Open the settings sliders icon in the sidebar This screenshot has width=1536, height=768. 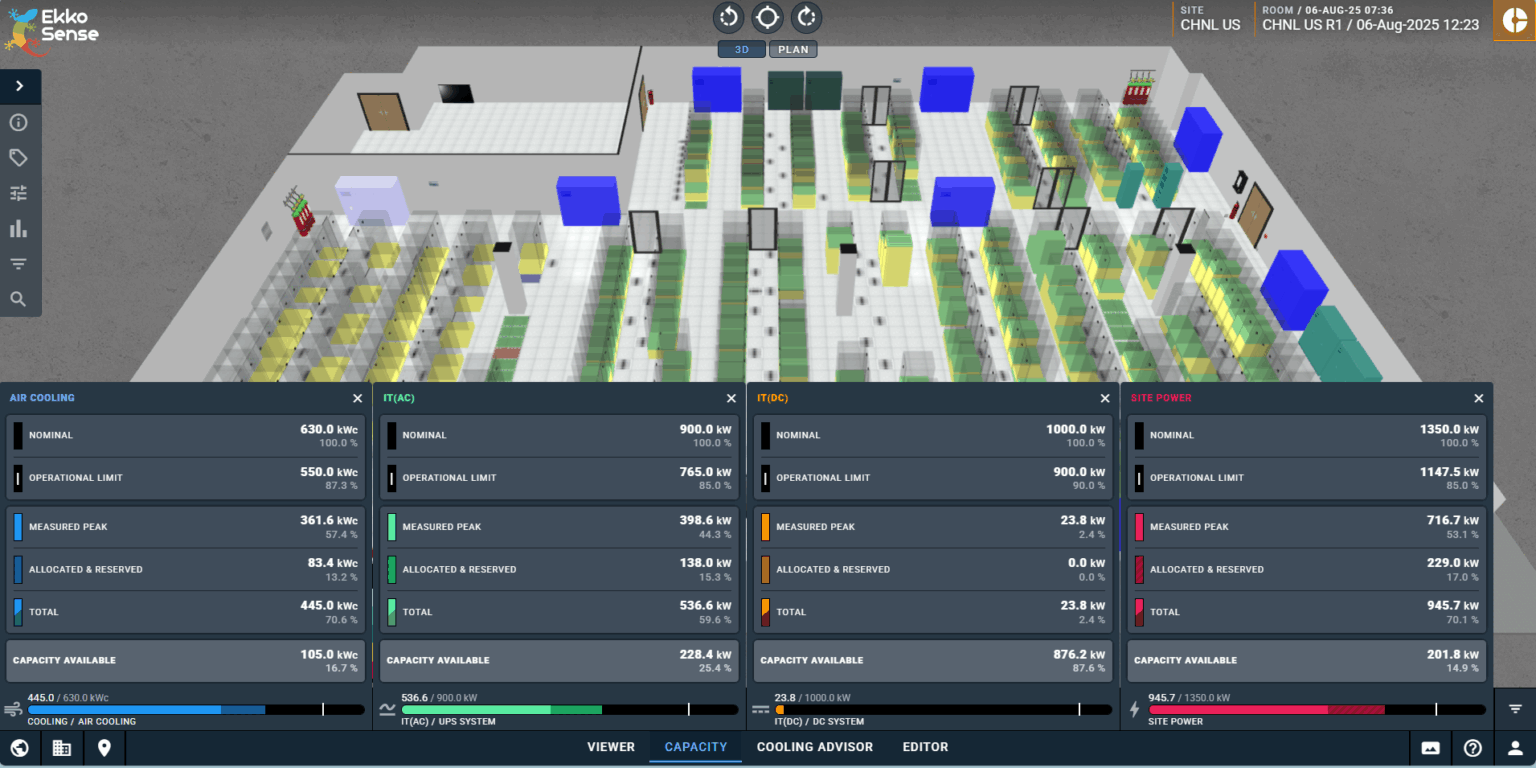pyautogui.click(x=20, y=192)
